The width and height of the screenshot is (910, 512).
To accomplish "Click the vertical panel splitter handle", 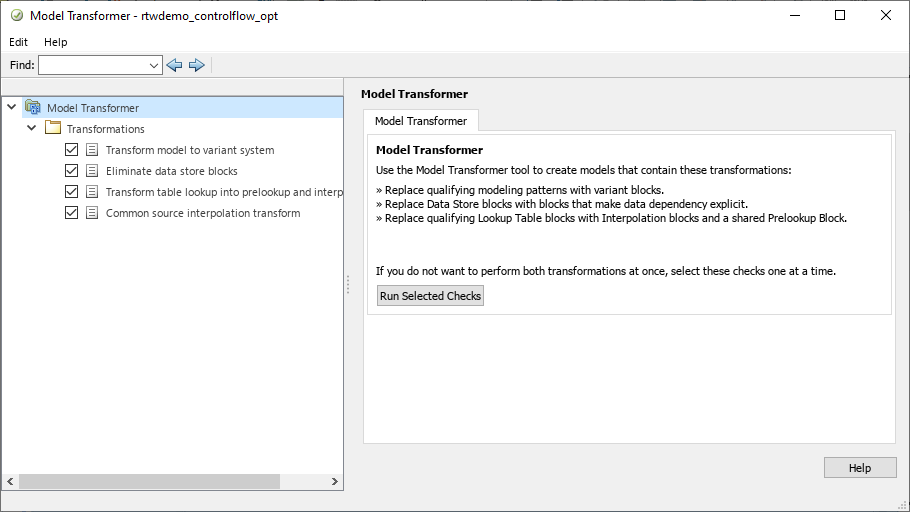I will (348, 284).
